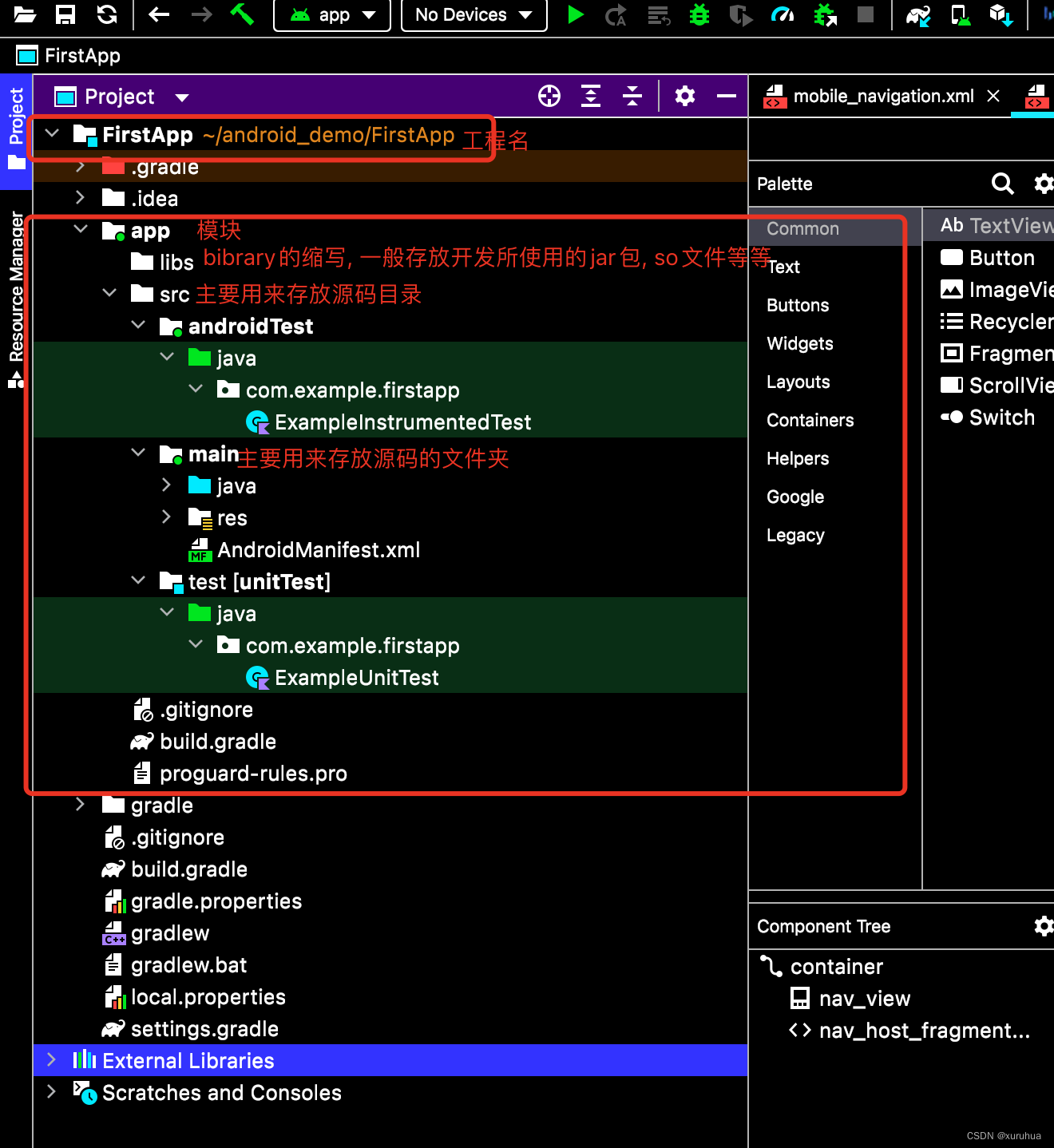Open the Resource Manager side tab

(x=16, y=299)
